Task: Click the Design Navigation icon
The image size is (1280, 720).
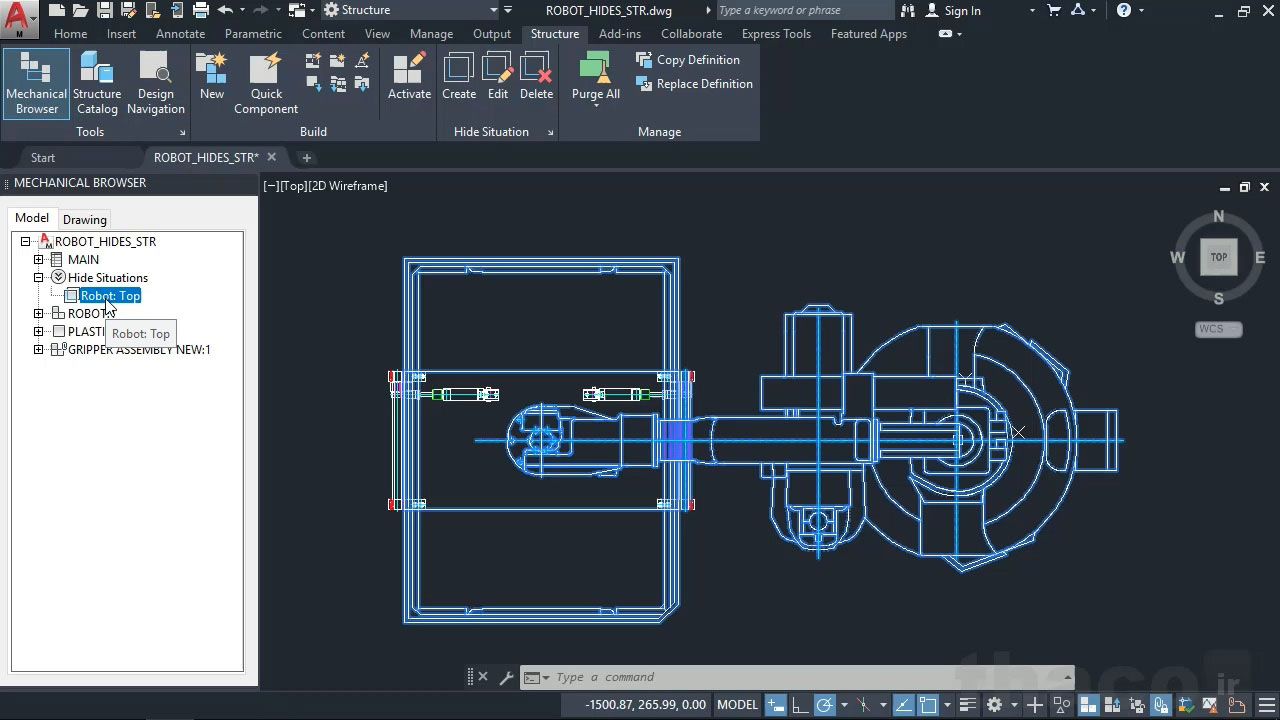Action: click(155, 82)
